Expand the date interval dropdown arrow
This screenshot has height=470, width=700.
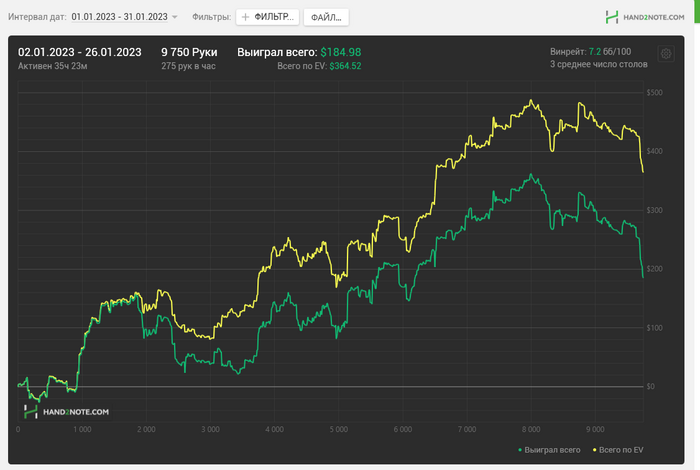point(175,17)
